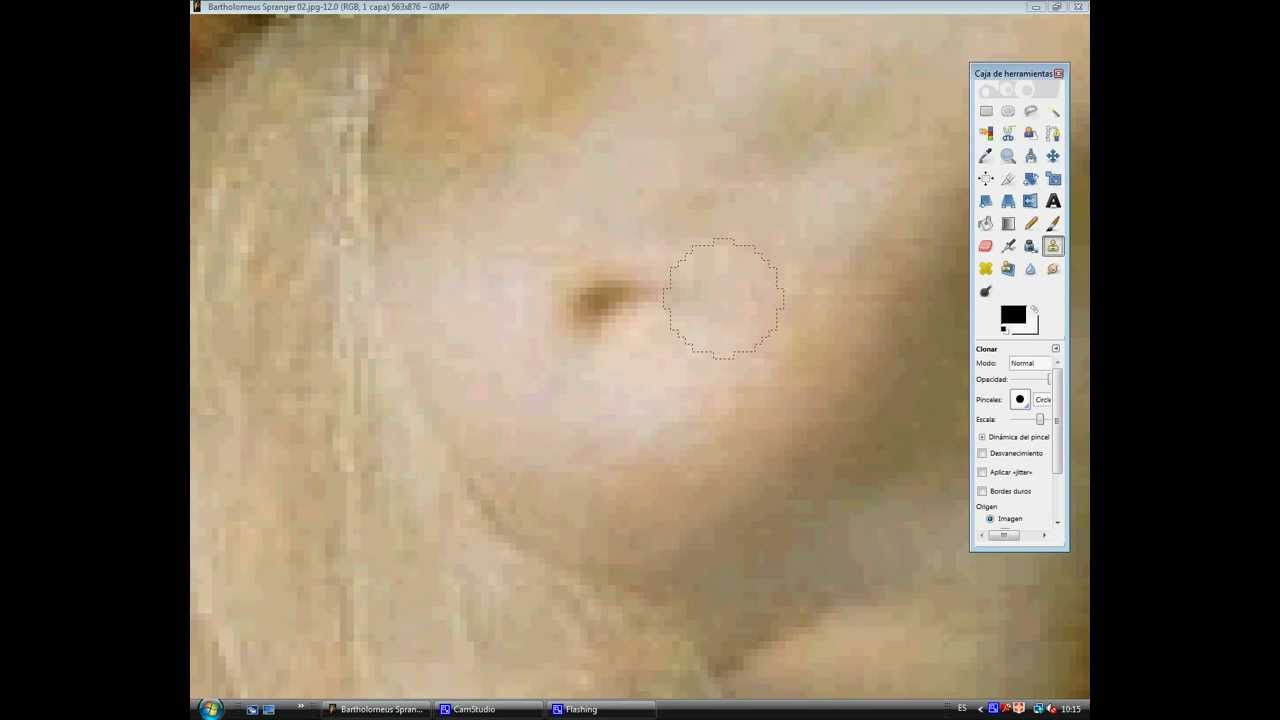
Task: Swap foreground and background colors
Action: click(1034, 310)
